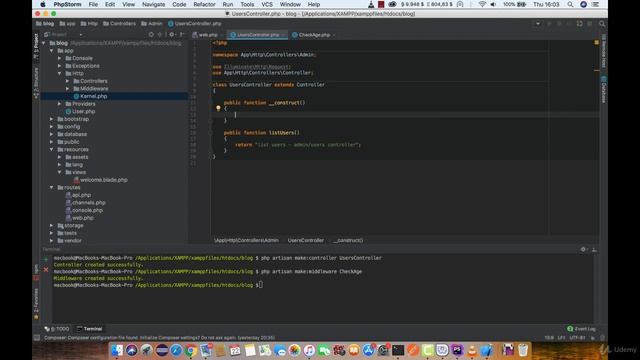640x360 pixels.
Task: Open the Structure tool window stripe
Action: [36, 83]
